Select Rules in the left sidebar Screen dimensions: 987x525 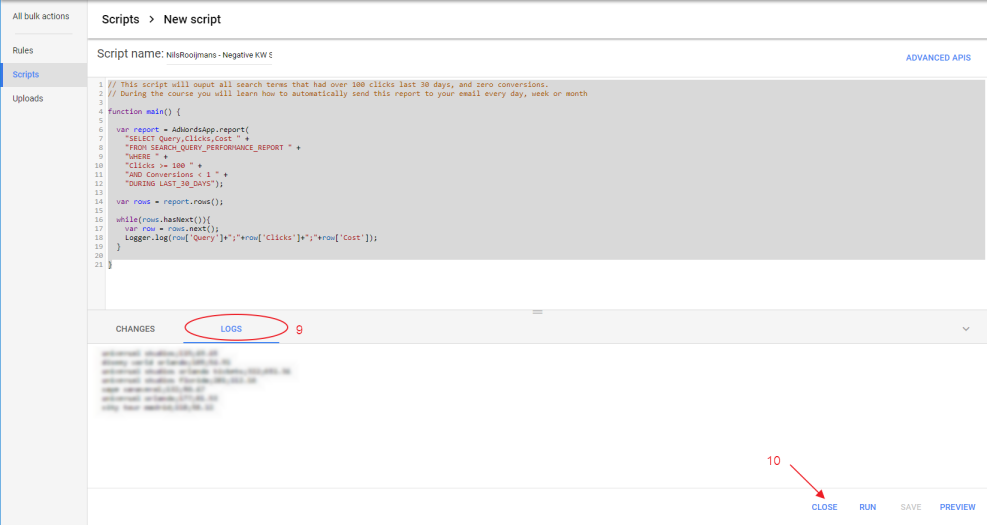pos(23,50)
